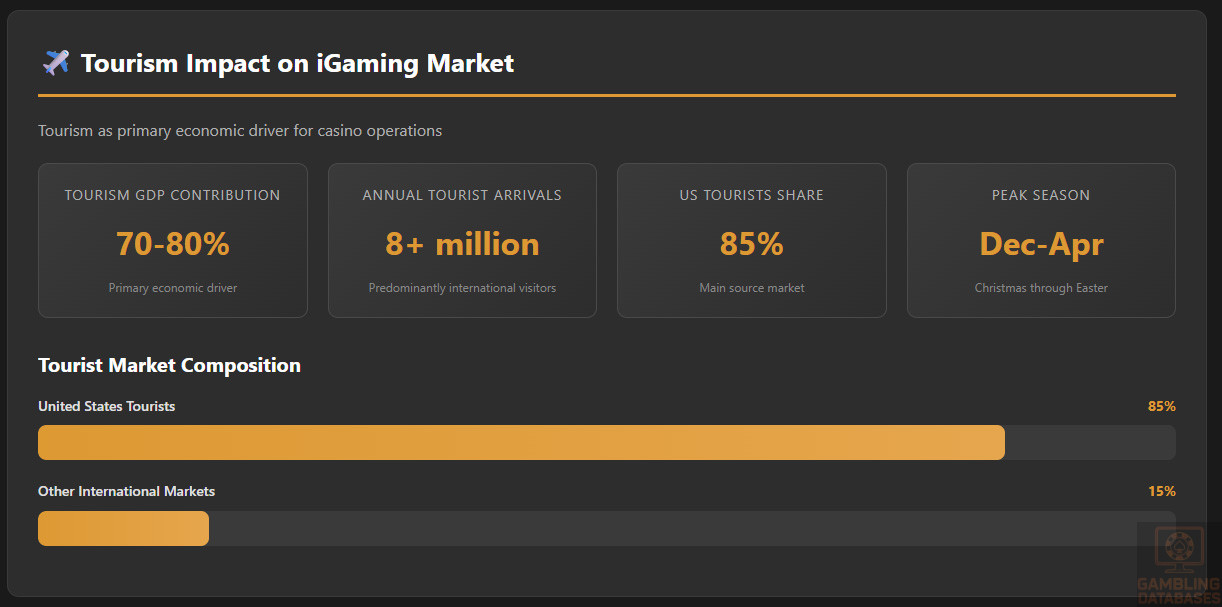The width and height of the screenshot is (1222, 607).
Task: Click the airplane icon beside the title
Action: pos(55,63)
